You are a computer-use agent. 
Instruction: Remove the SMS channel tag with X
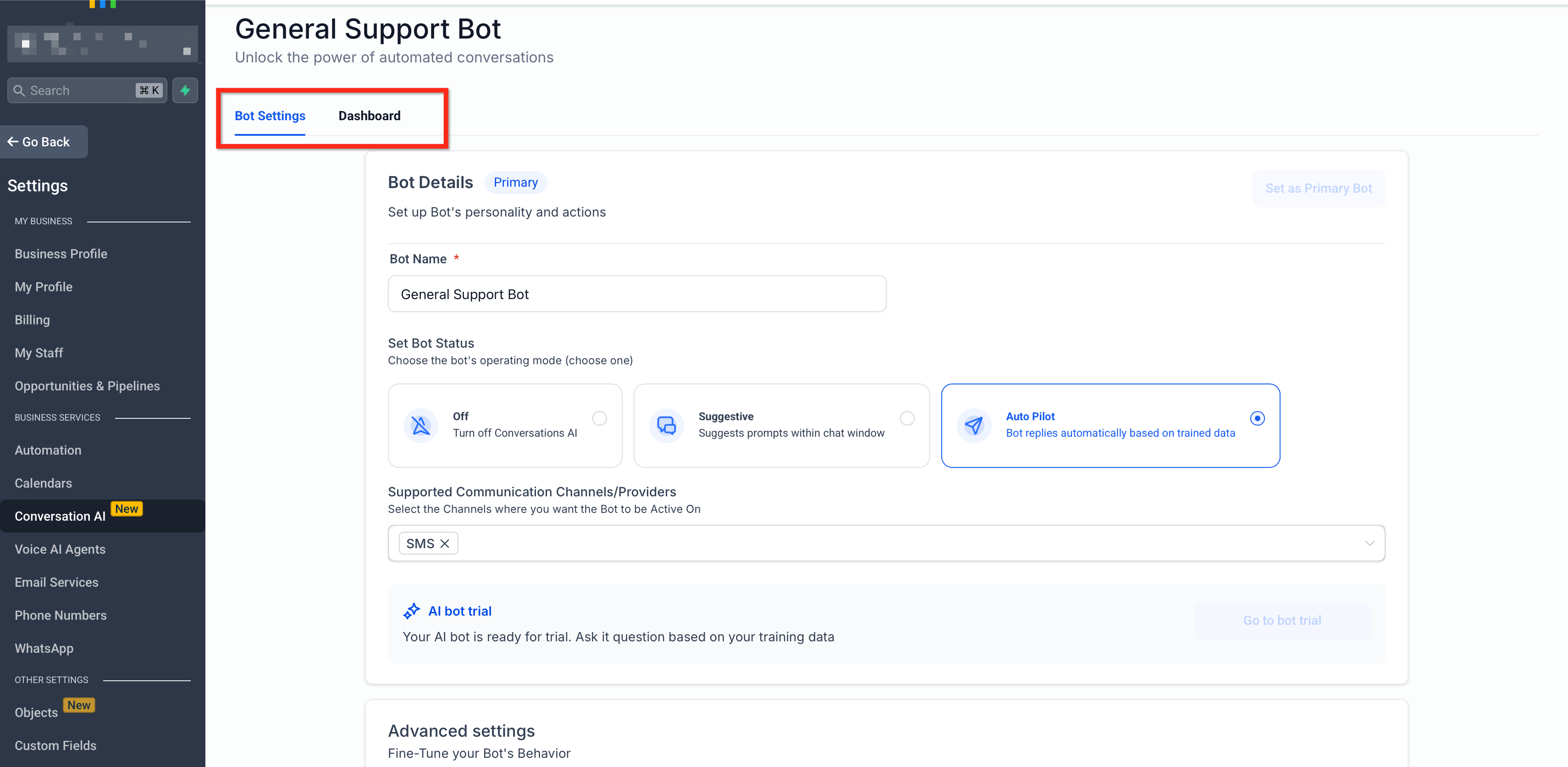(445, 544)
